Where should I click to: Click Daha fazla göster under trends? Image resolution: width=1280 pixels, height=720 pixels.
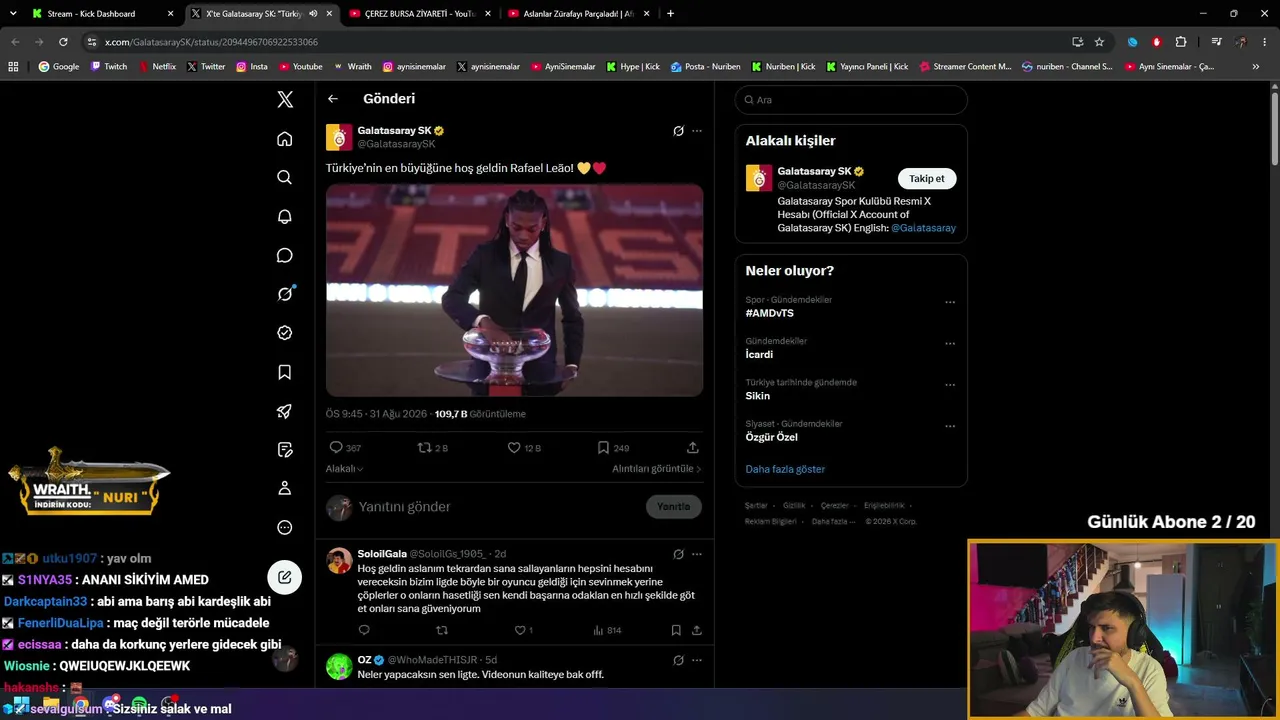pyautogui.click(x=785, y=469)
